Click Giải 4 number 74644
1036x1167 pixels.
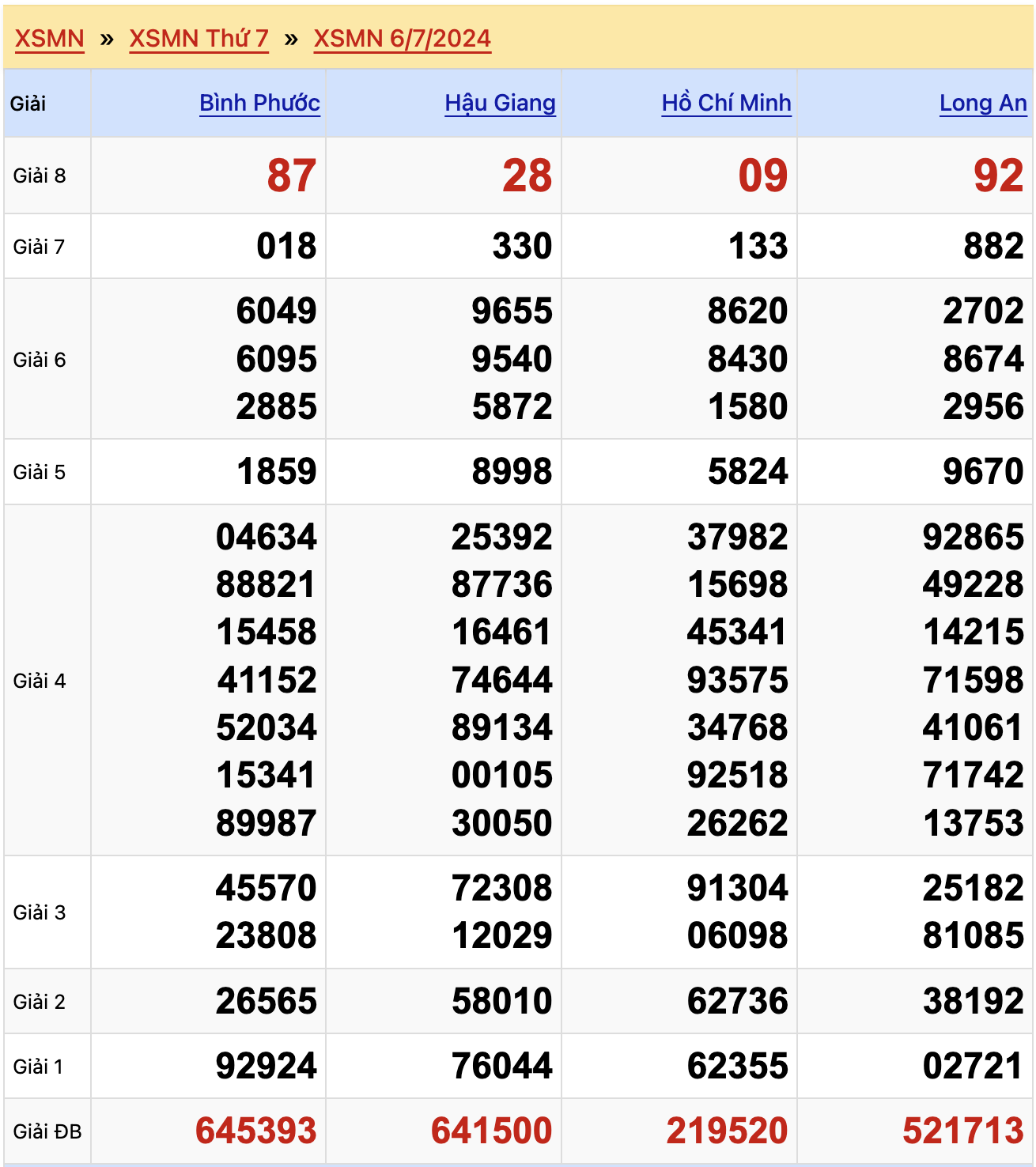(502, 680)
